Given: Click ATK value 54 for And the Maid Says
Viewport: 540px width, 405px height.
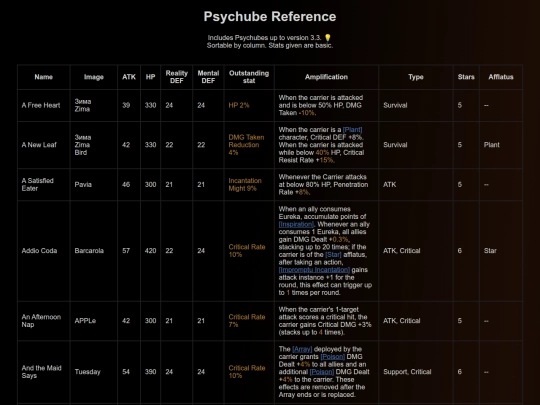Looking at the screenshot, I should (126, 372).
